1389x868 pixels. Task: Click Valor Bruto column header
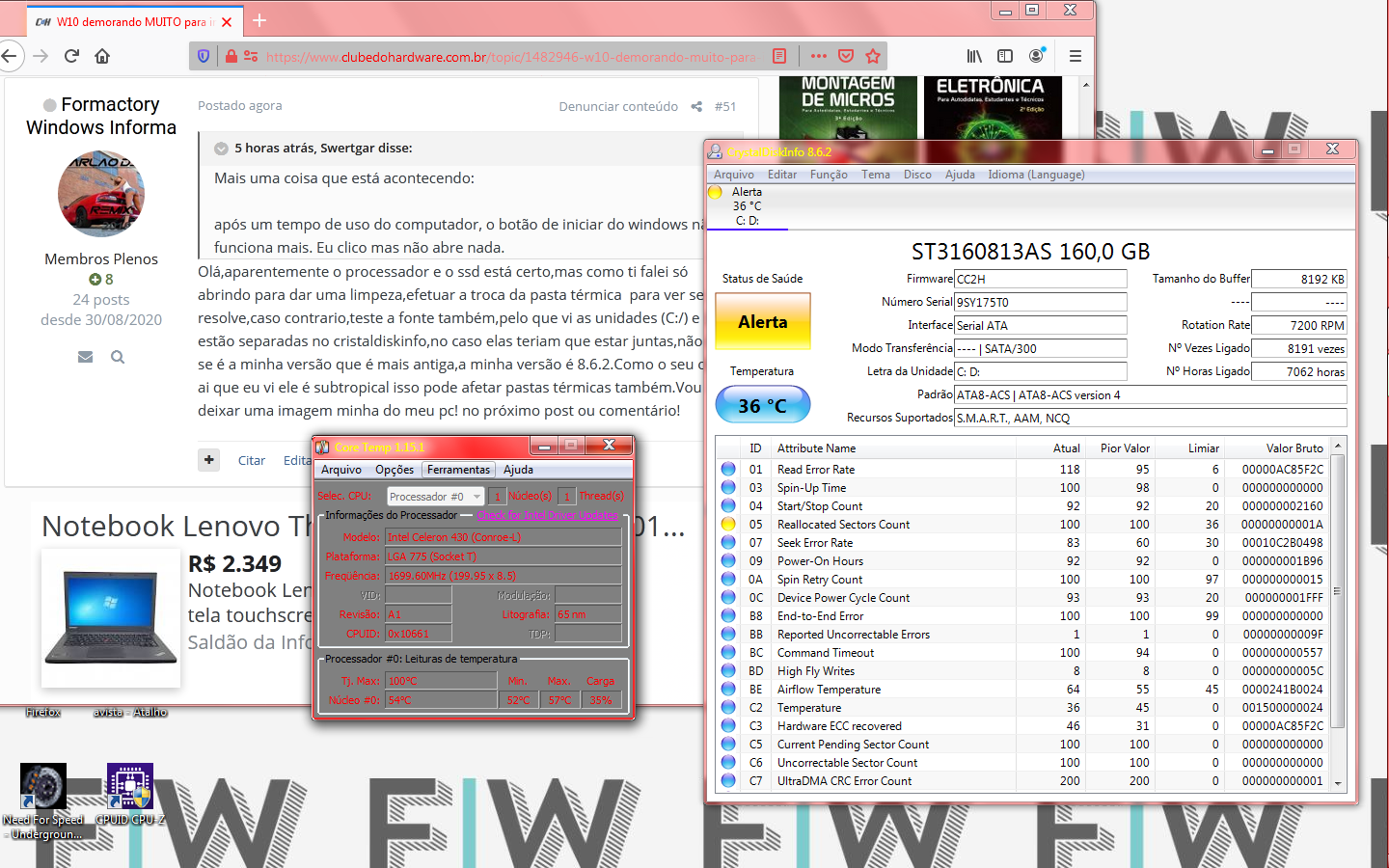coord(1277,448)
